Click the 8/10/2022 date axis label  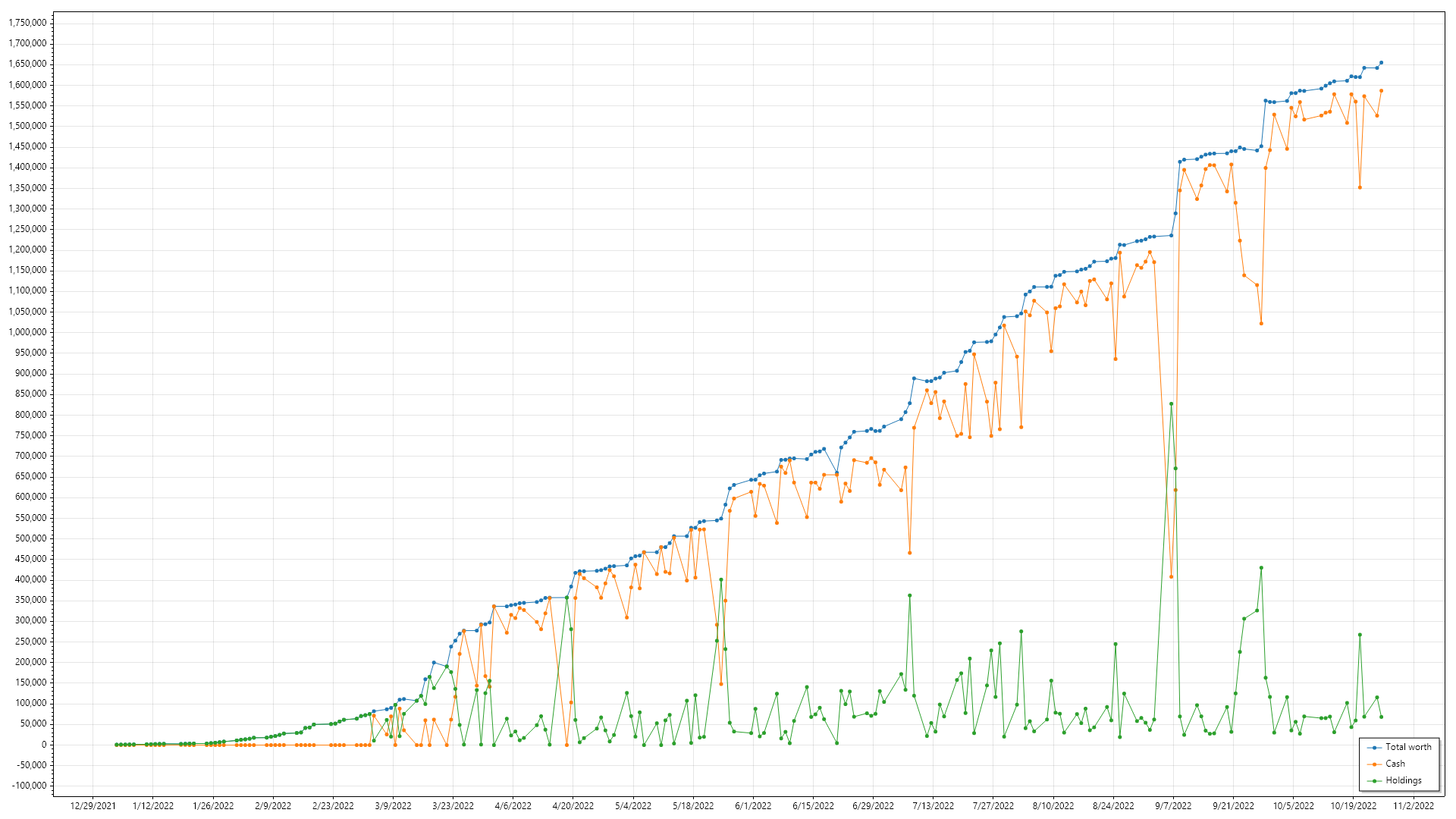pos(1053,806)
